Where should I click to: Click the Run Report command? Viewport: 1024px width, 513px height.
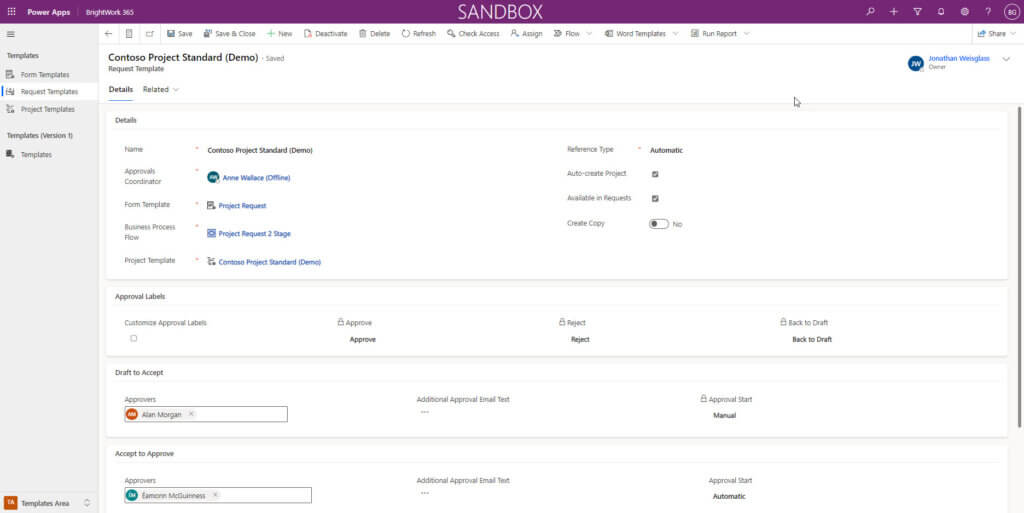pyautogui.click(x=714, y=34)
